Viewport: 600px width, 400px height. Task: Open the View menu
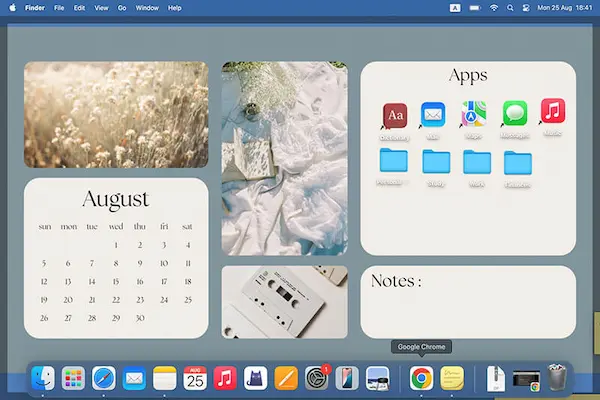101,8
